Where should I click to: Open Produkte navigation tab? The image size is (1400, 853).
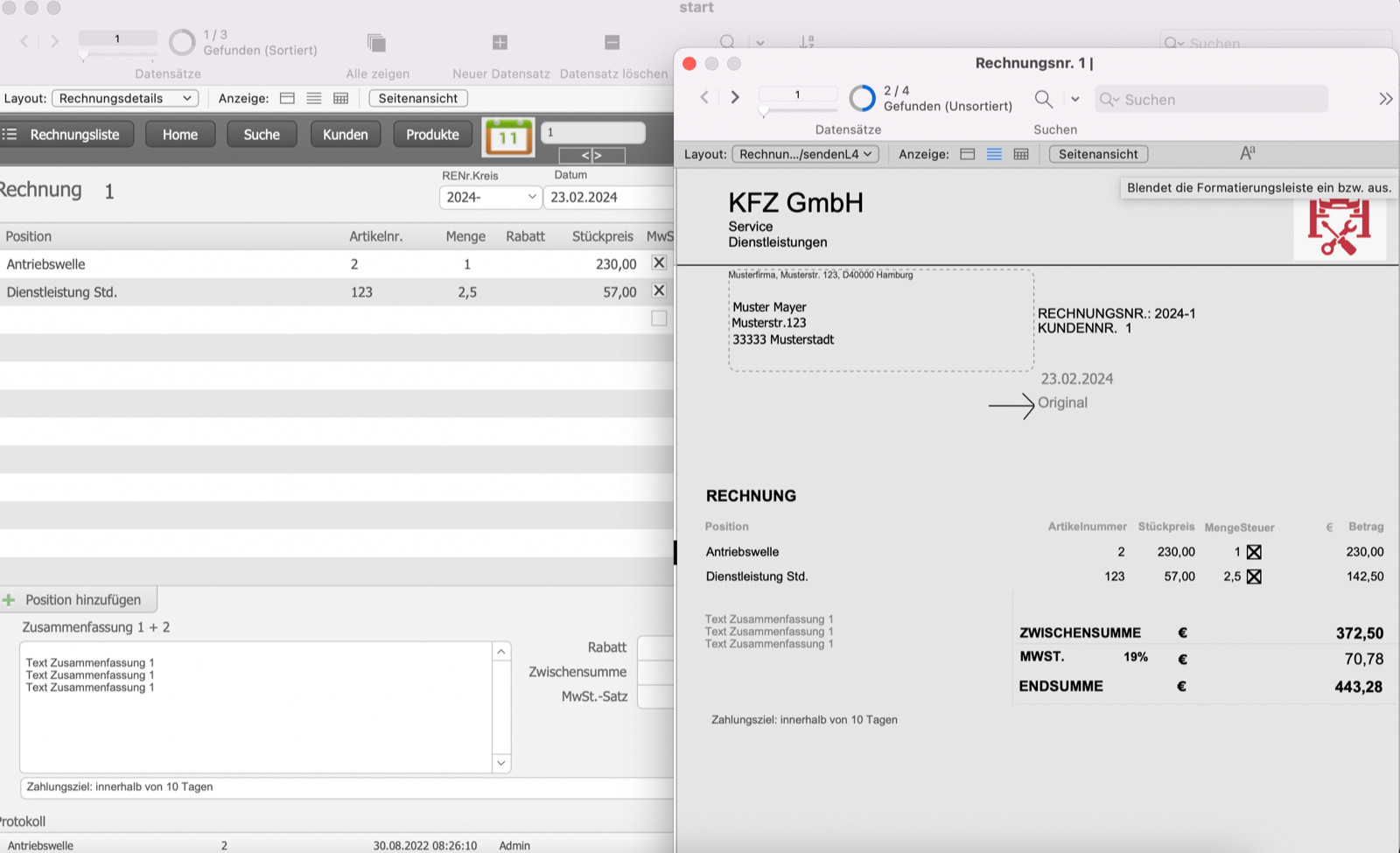click(x=432, y=135)
